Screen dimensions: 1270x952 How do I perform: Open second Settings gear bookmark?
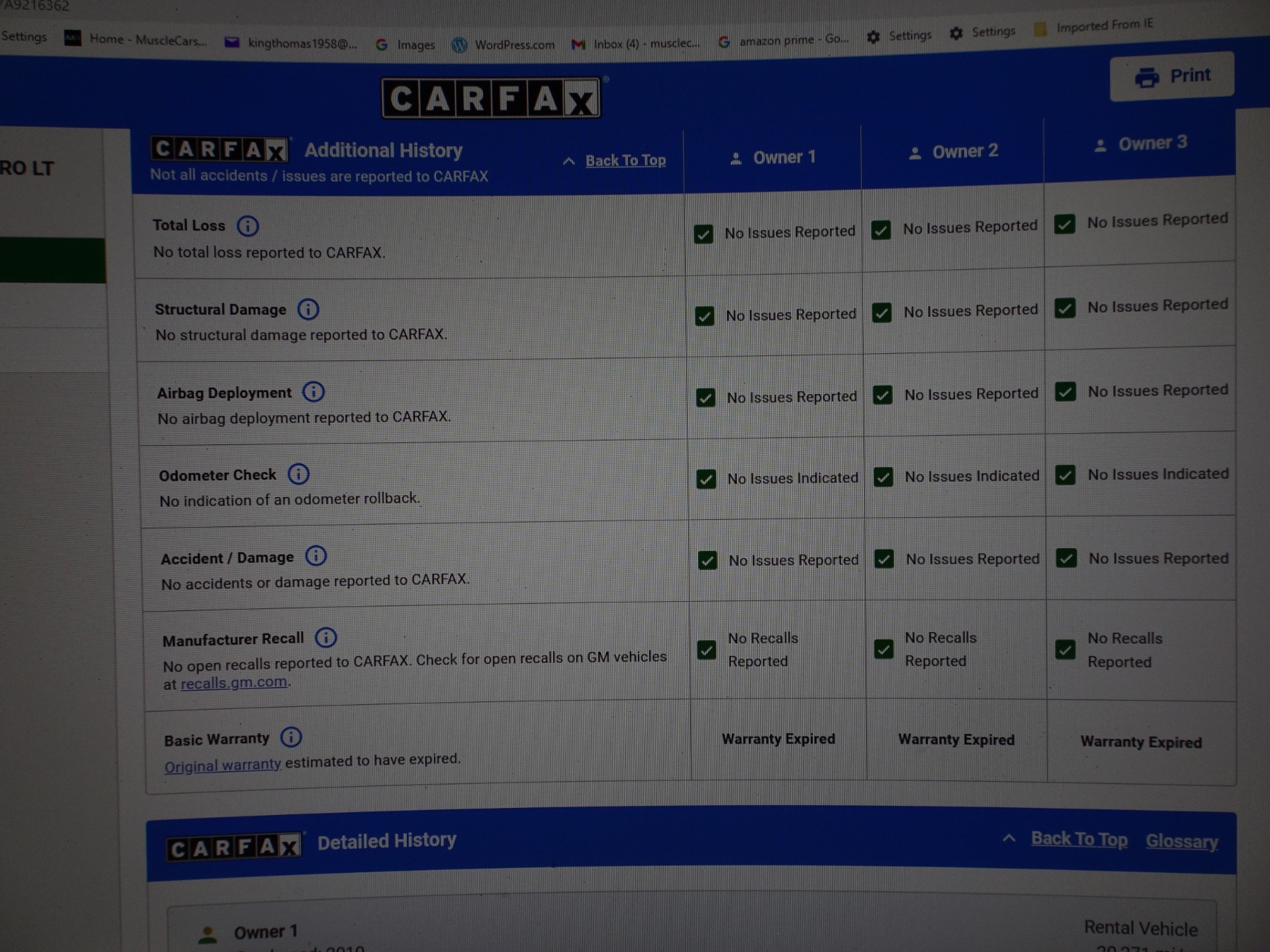point(982,32)
